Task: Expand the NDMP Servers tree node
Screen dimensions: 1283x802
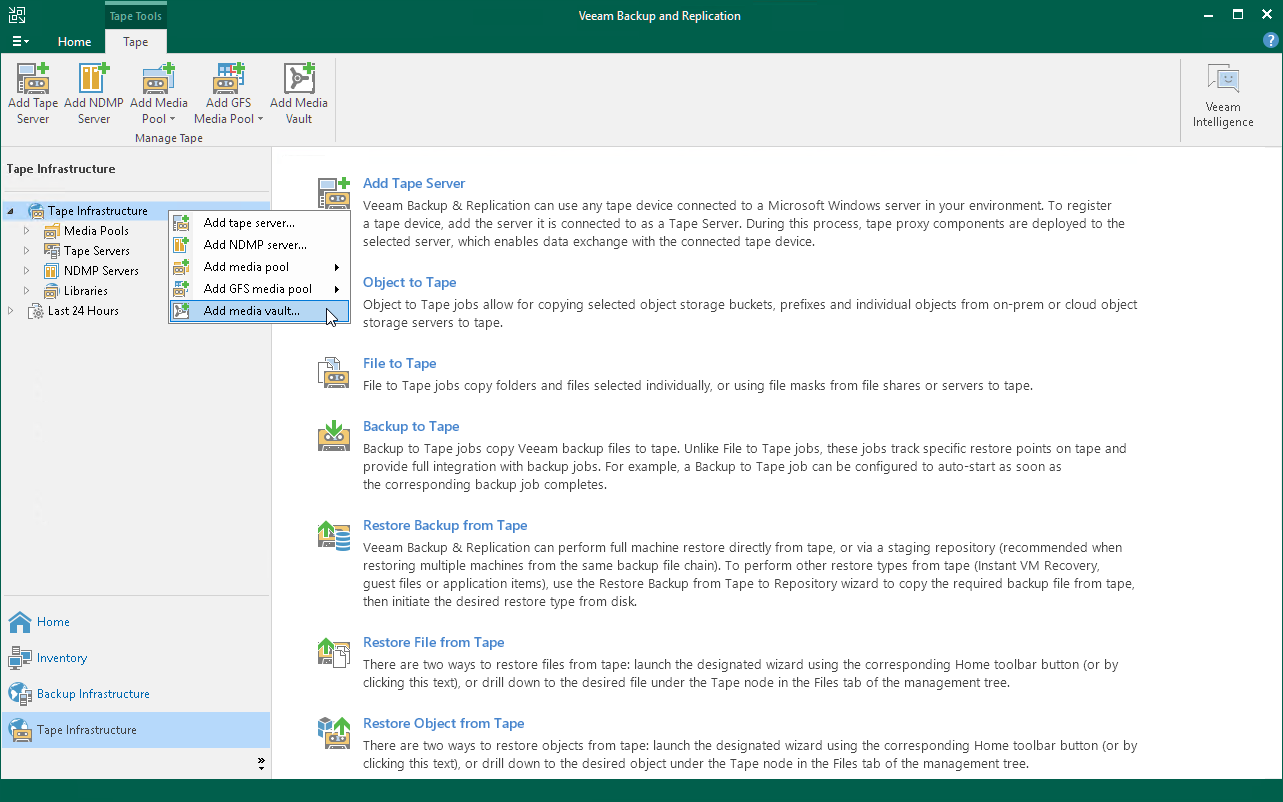Action: click(x=27, y=271)
